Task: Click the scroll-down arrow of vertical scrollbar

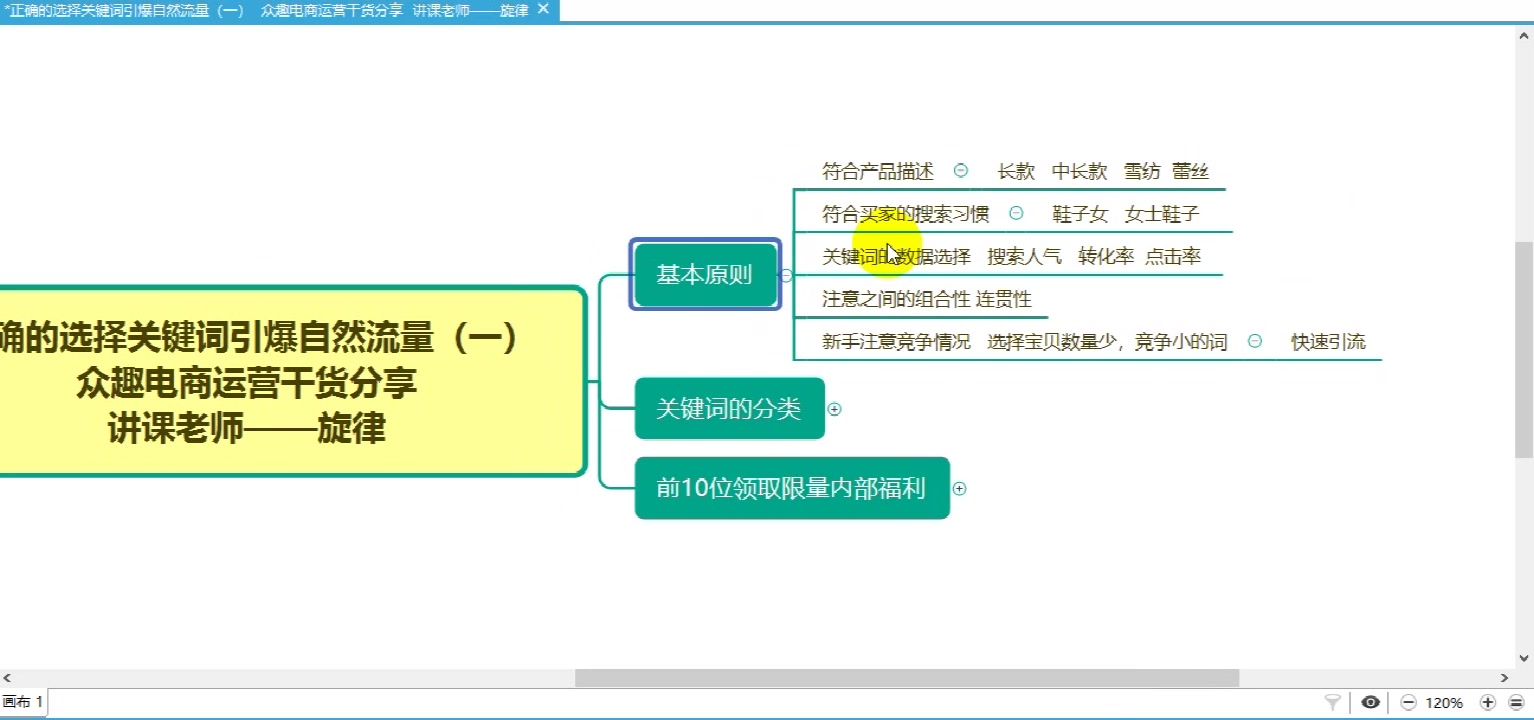Action: pyautogui.click(x=1525, y=658)
